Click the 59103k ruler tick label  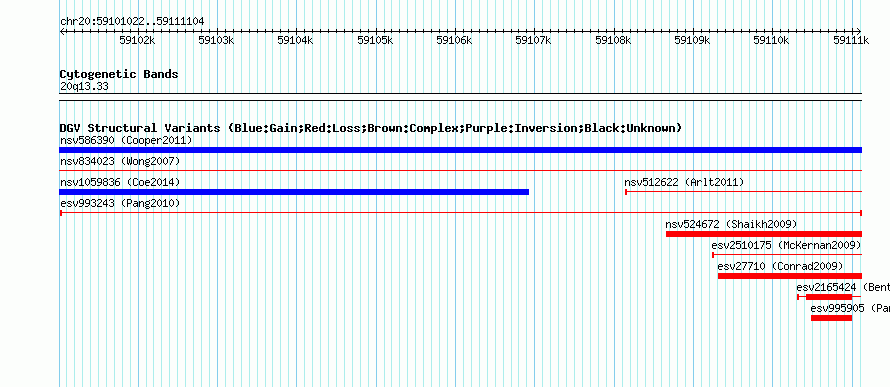point(216,40)
